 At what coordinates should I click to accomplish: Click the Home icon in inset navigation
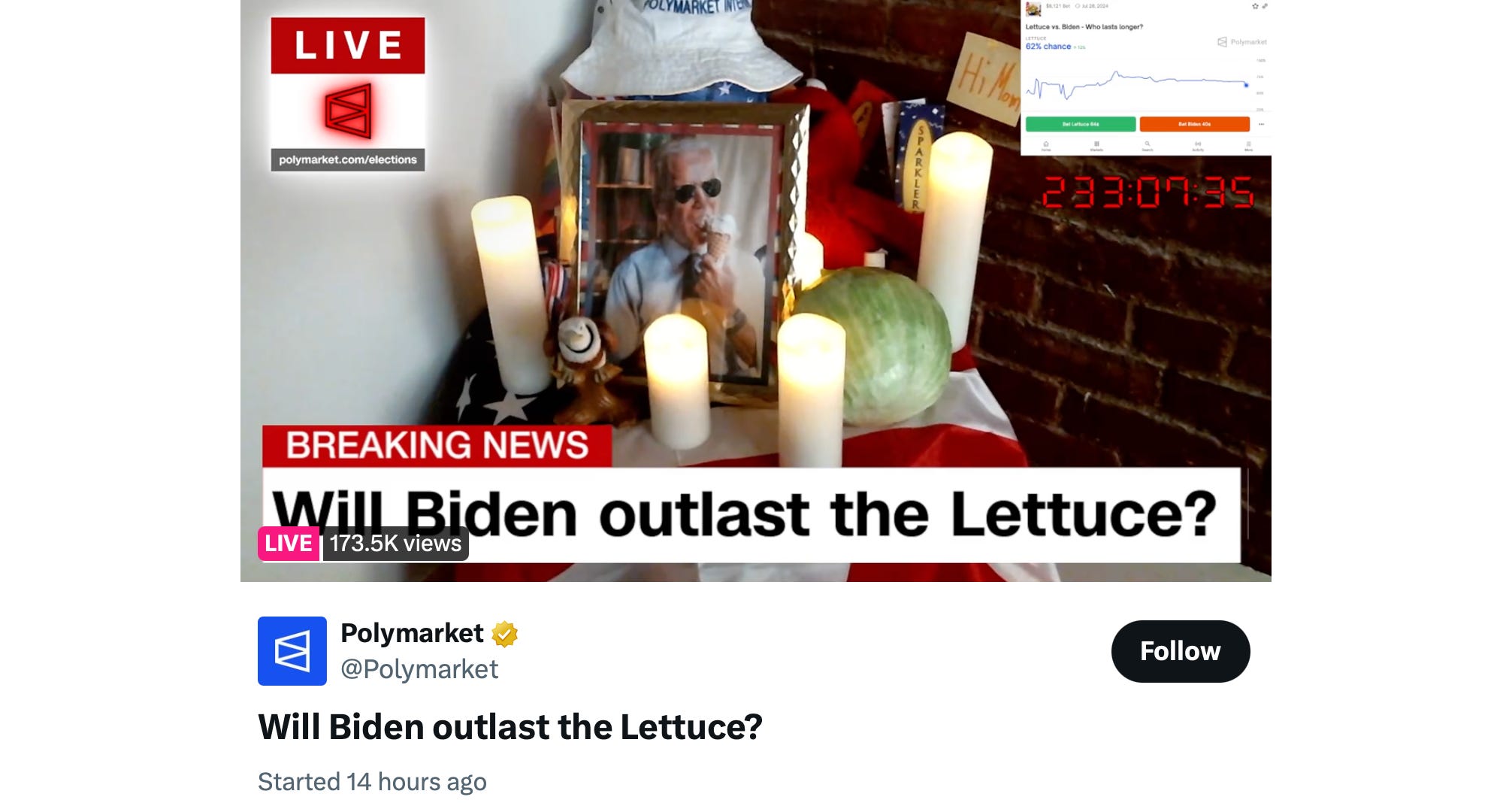1046,146
